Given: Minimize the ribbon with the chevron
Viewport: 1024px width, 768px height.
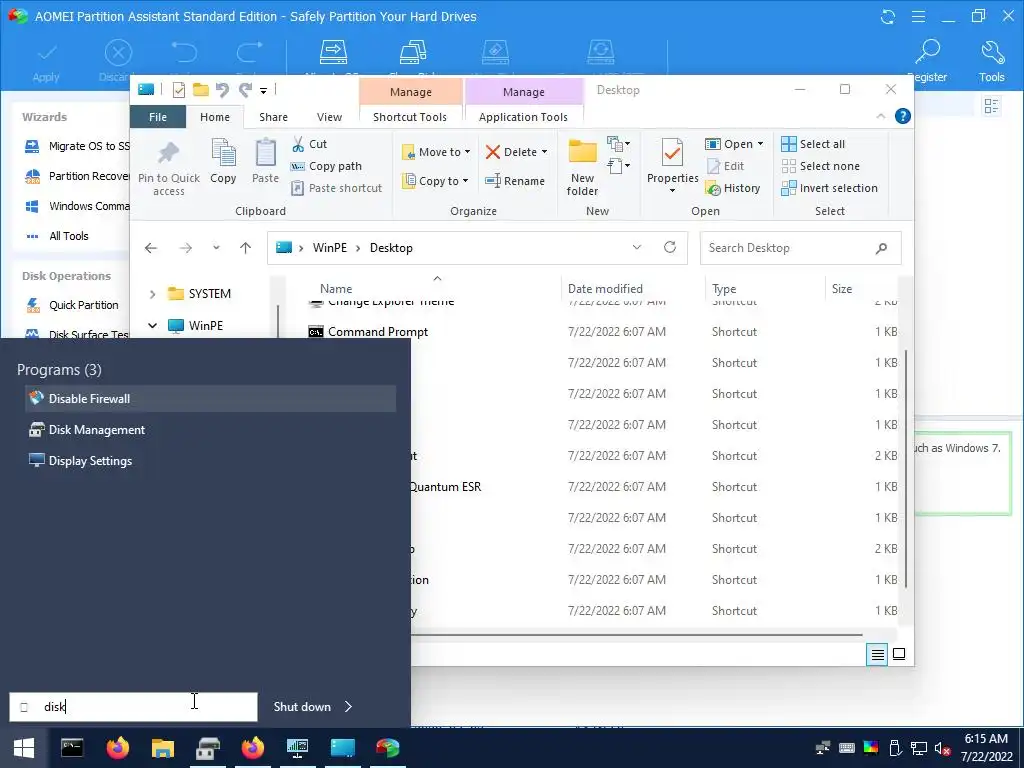Looking at the screenshot, I should pyautogui.click(x=880, y=116).
